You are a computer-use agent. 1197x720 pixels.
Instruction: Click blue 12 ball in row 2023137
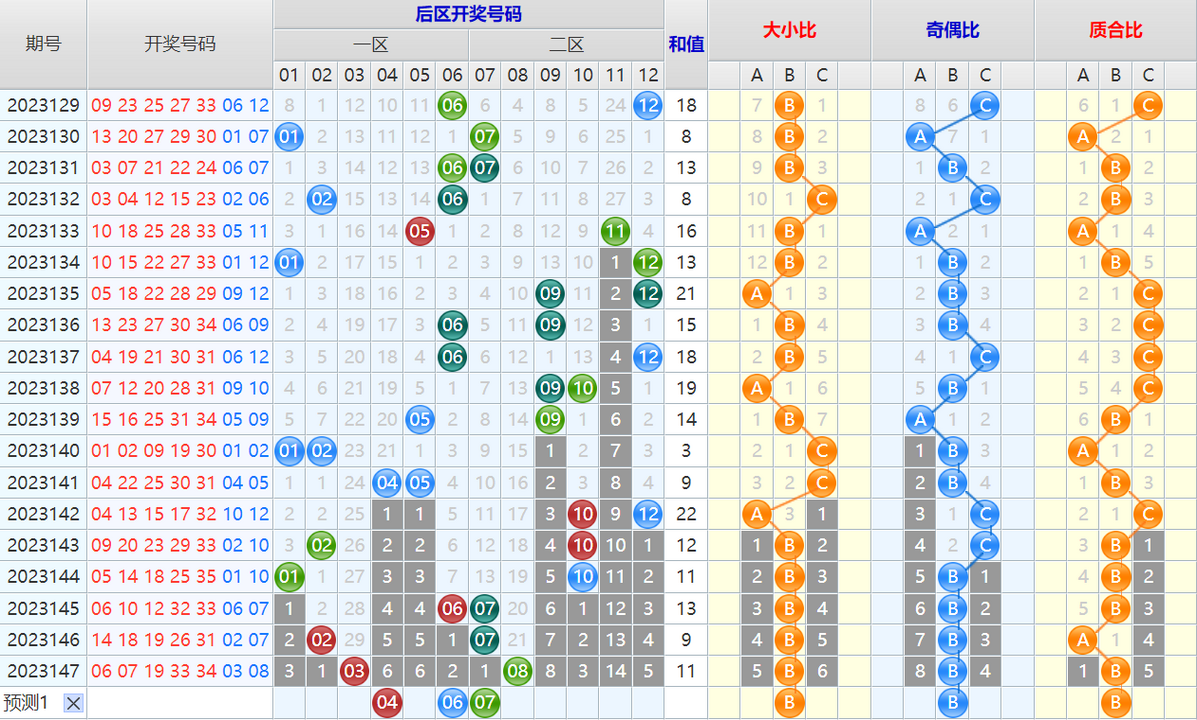point(648,357)
